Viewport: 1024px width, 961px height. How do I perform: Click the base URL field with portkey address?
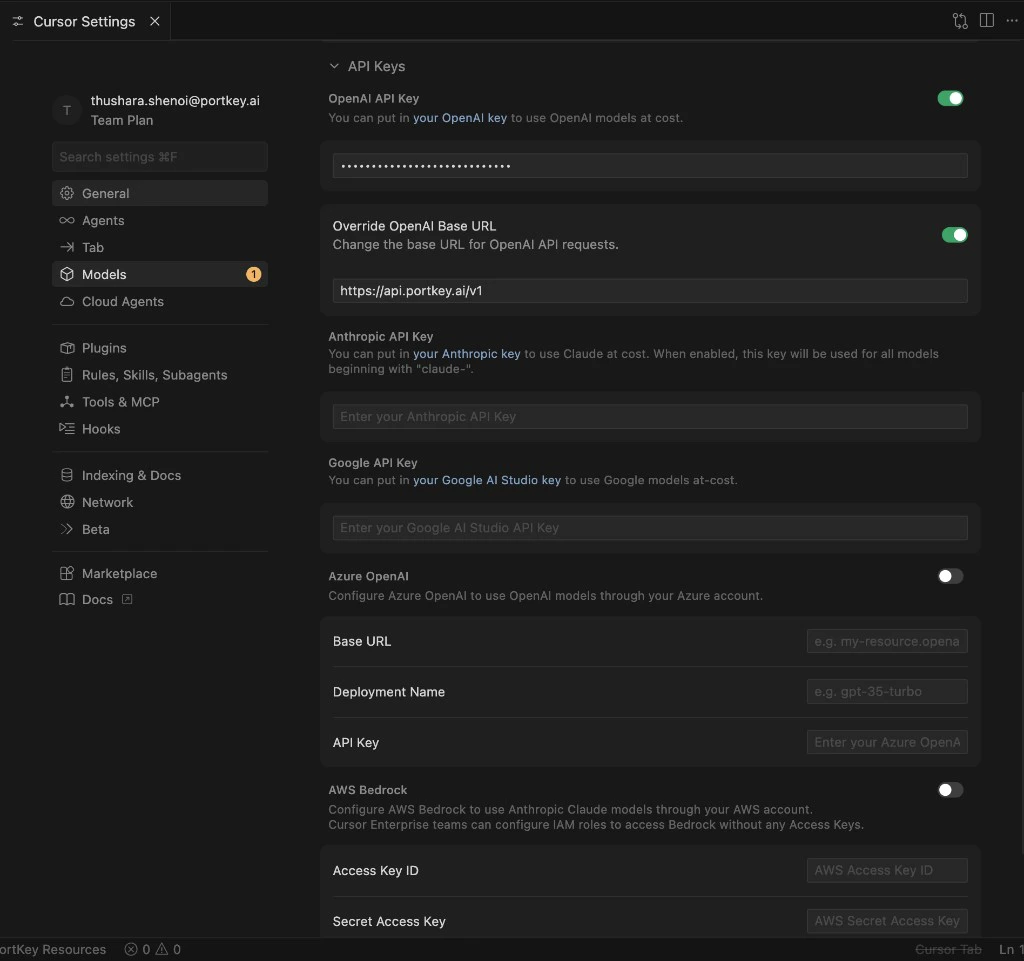tap(650, 291)
